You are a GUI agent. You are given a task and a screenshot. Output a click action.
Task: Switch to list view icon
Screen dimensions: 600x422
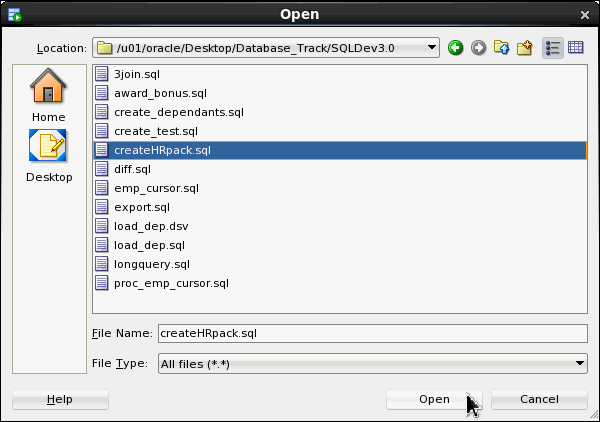[x=553, y=48]
